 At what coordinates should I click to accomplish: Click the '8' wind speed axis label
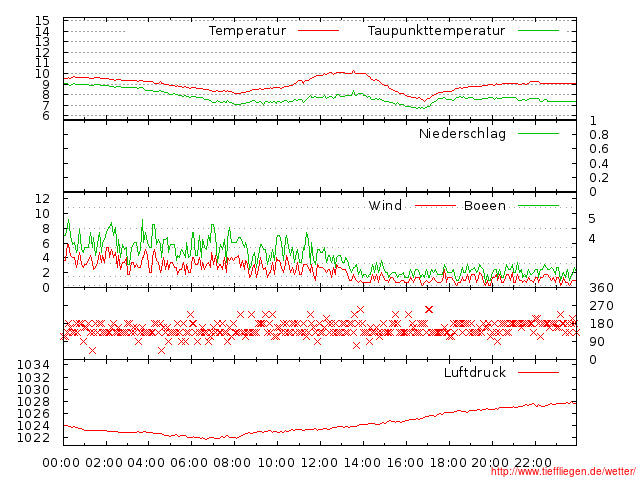coord(46,229)
